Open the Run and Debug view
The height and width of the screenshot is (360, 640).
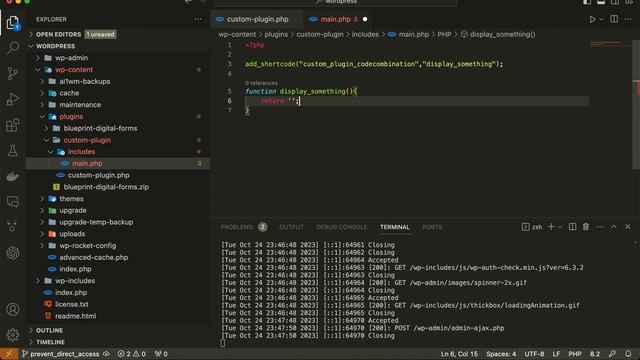13,99
